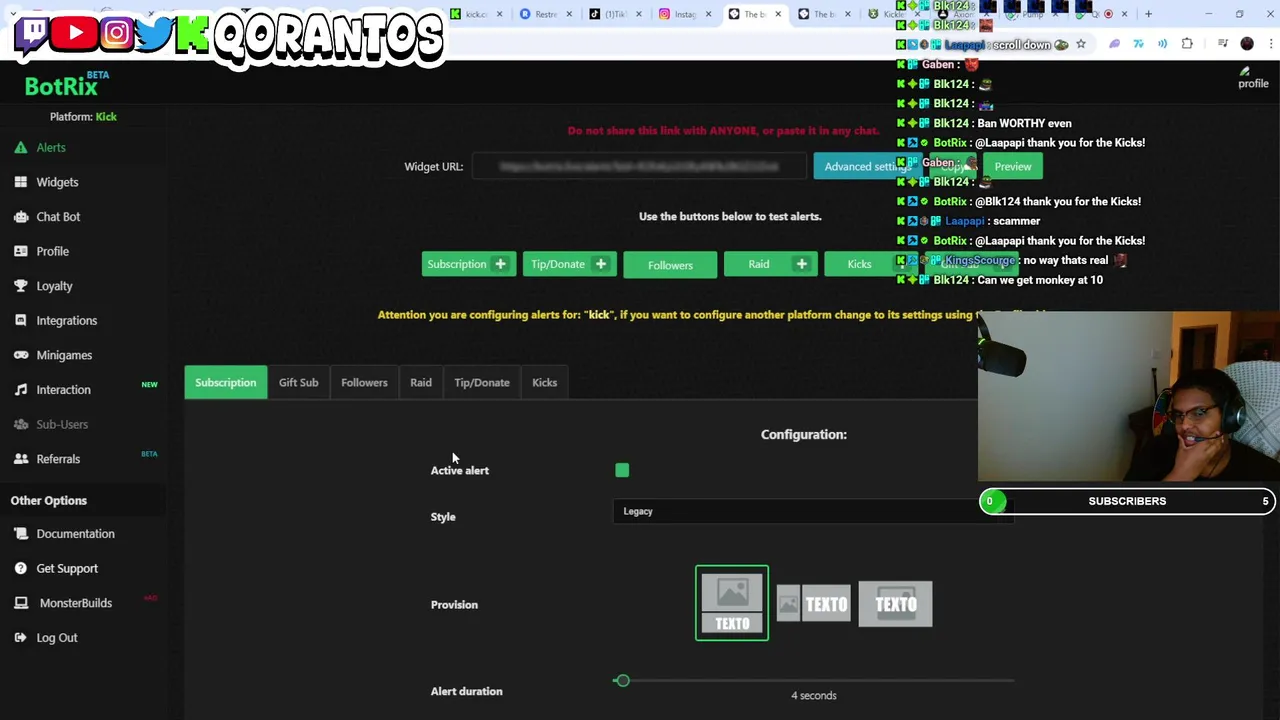Click the Preview button
1280x720 pixels.
1012,166
